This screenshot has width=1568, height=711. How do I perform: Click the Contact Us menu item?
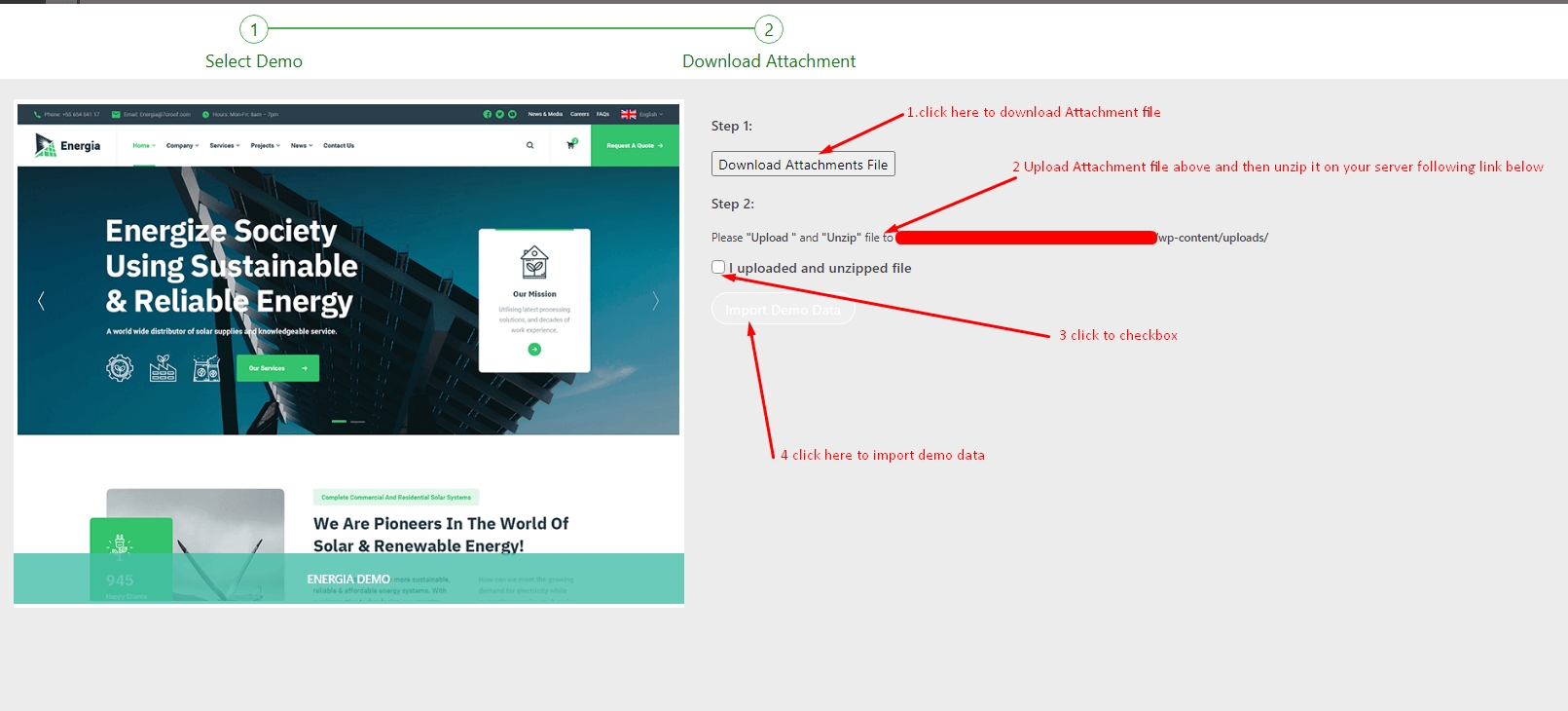click(x=339, y=145)
